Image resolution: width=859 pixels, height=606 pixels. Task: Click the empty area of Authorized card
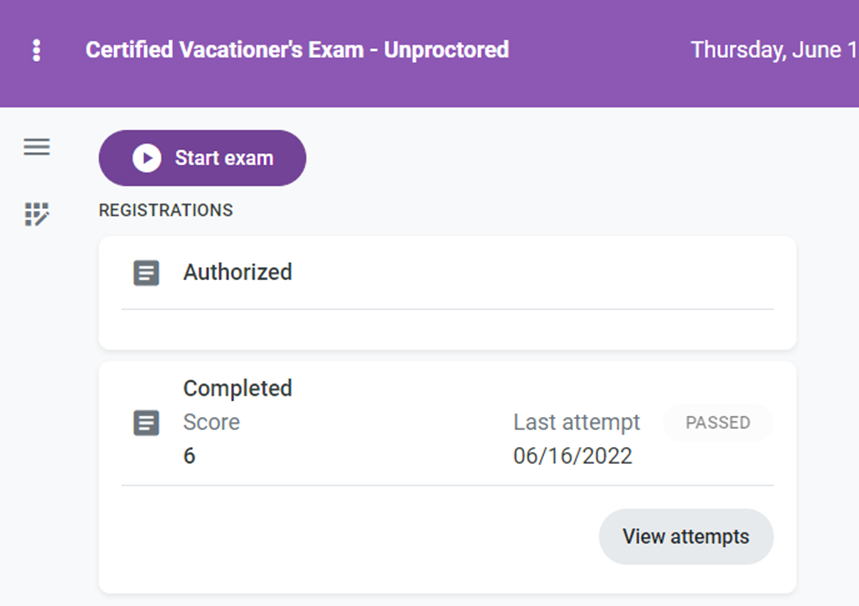click(x=447, y=329)
